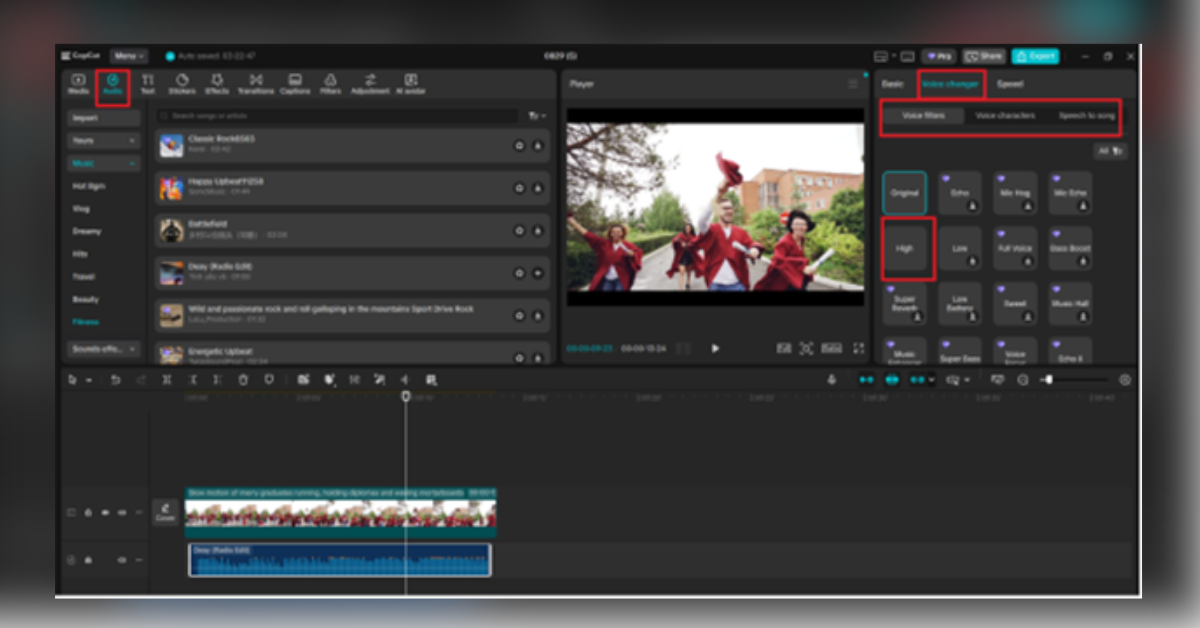
Task: Click the Pro upgrade button
Action: [x=938, y=56]
